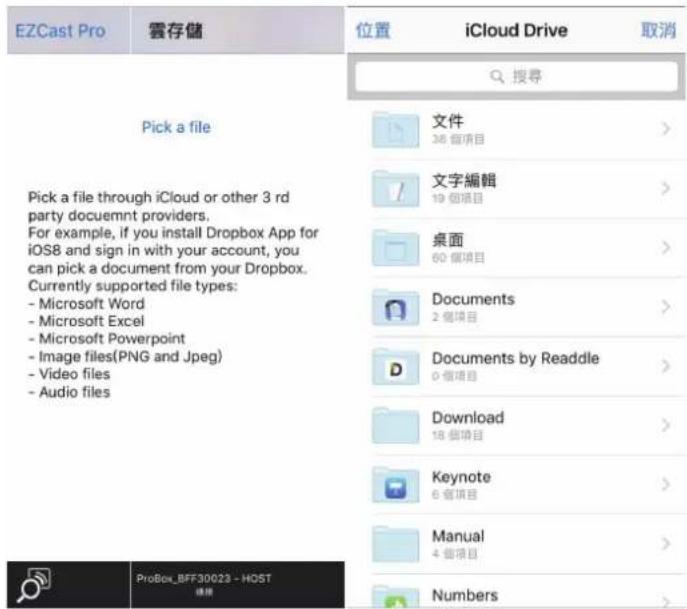The width and height of the screenshot is (687, 609).
Task: Expand the 文字編輯 row chevron
Action: 666,188
